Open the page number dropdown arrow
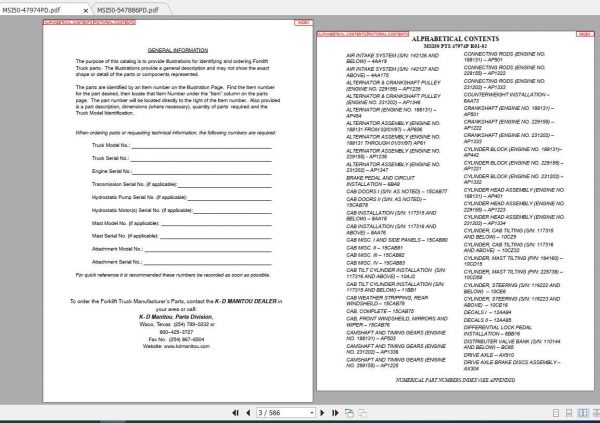 (x=312, y=413)
